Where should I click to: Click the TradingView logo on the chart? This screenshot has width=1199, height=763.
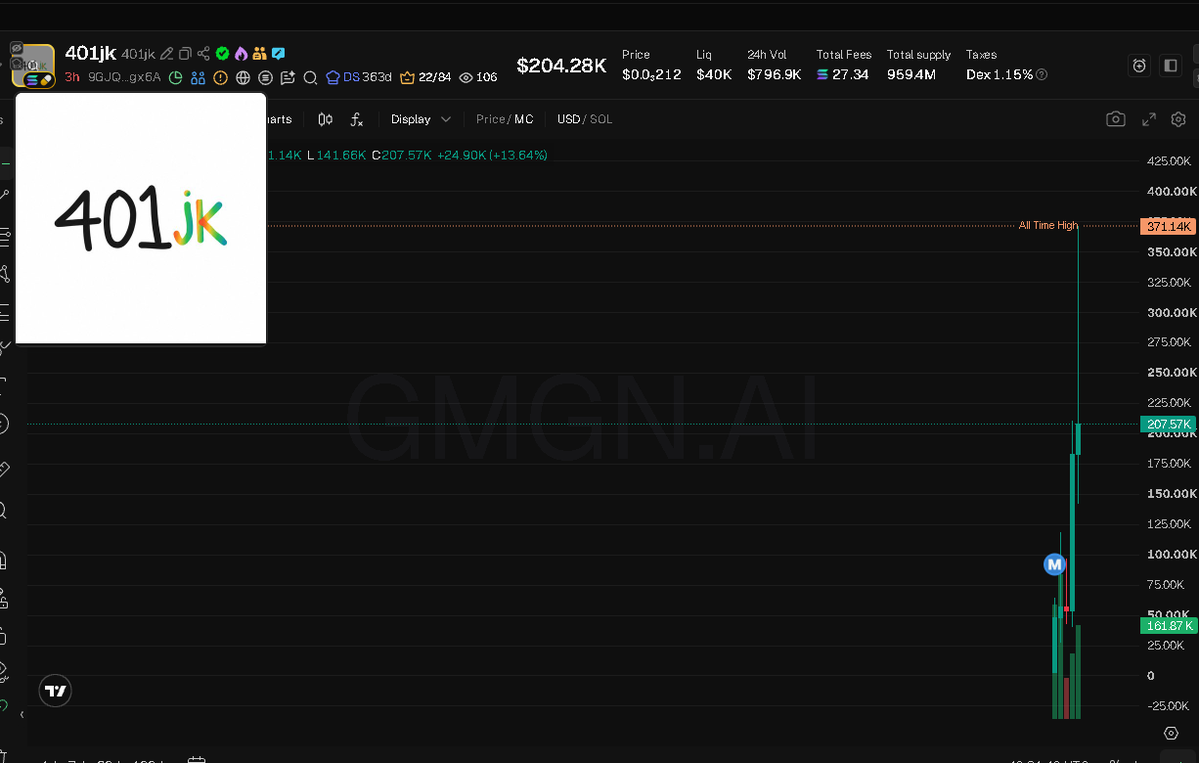(x=55, y=691)
